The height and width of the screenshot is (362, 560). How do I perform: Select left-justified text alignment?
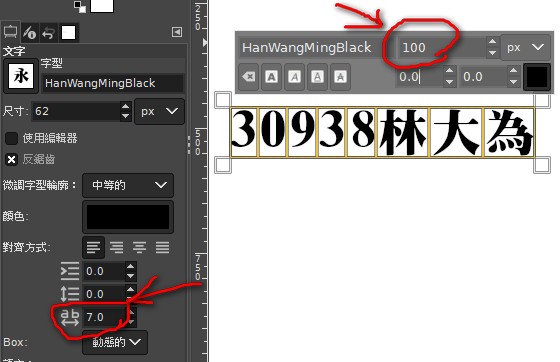click(94, 247)
